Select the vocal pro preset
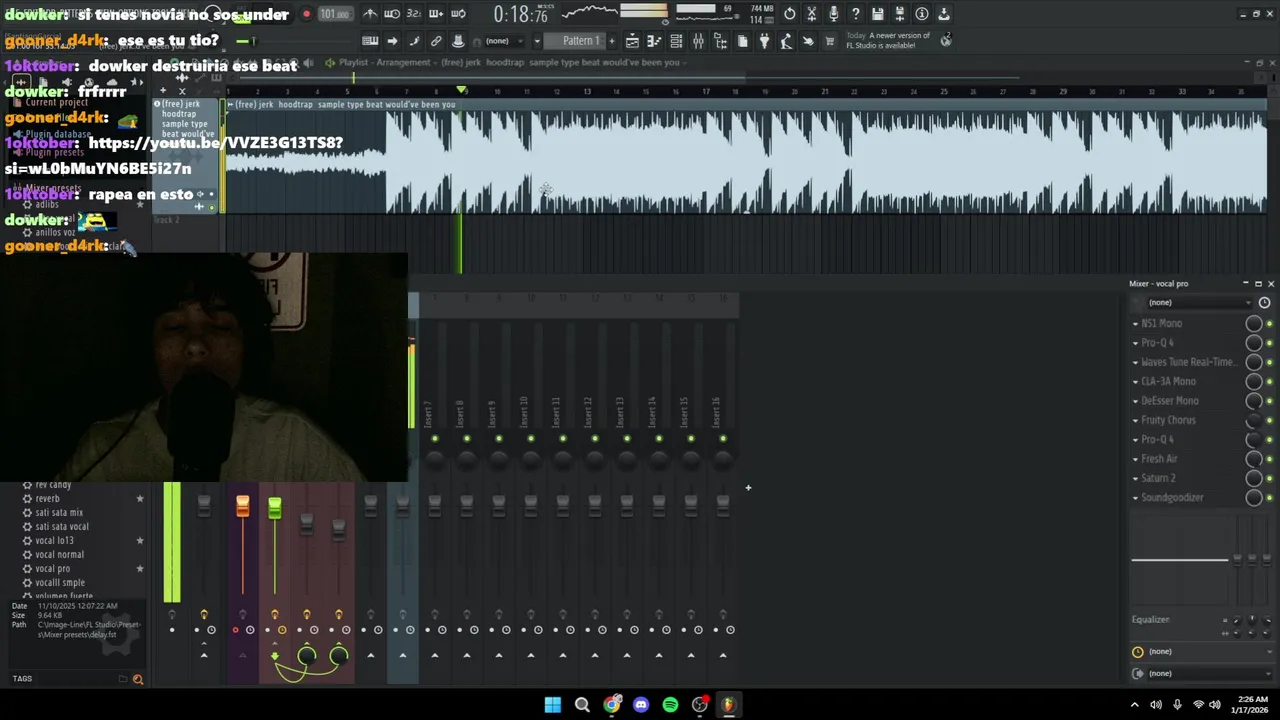The height and width of the screenshot is (720, 1280). tap(52, 568)
